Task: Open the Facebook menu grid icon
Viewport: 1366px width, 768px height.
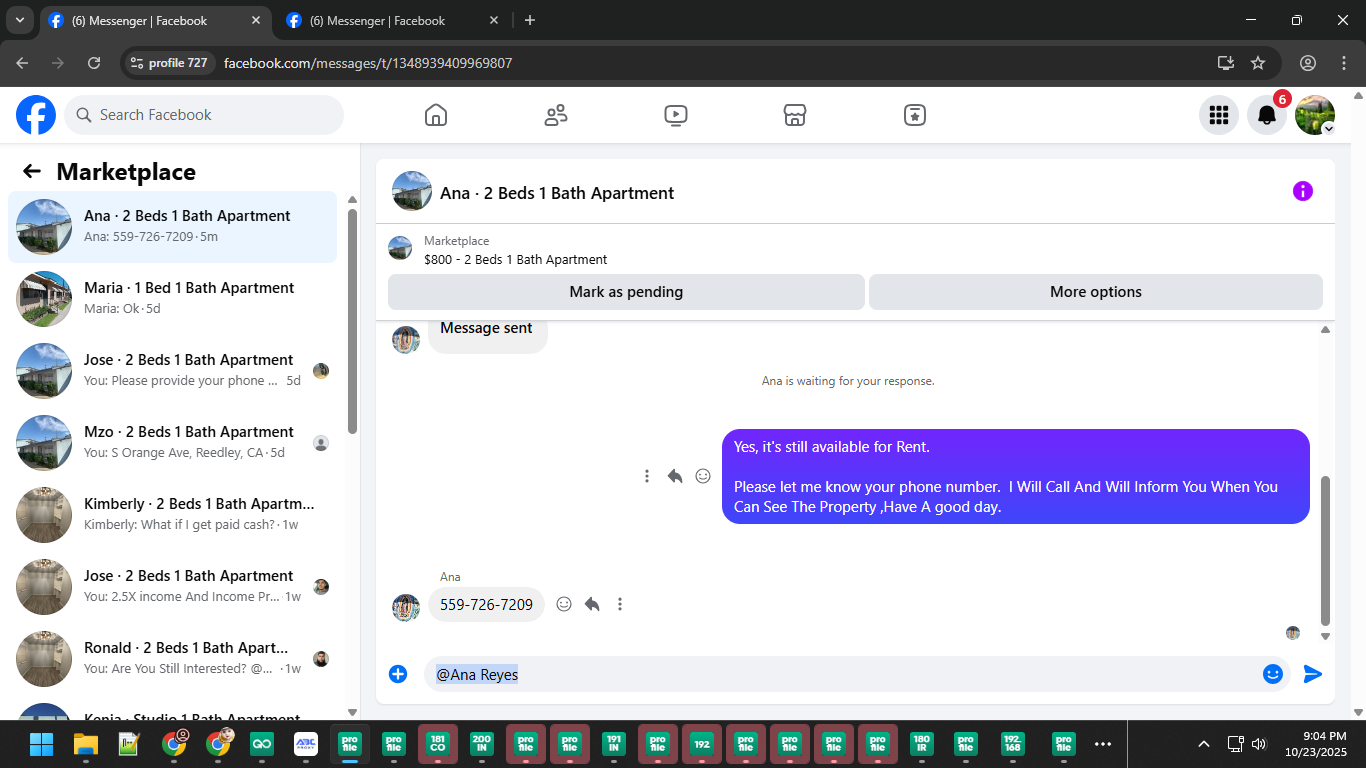Action: (1219, 115)
